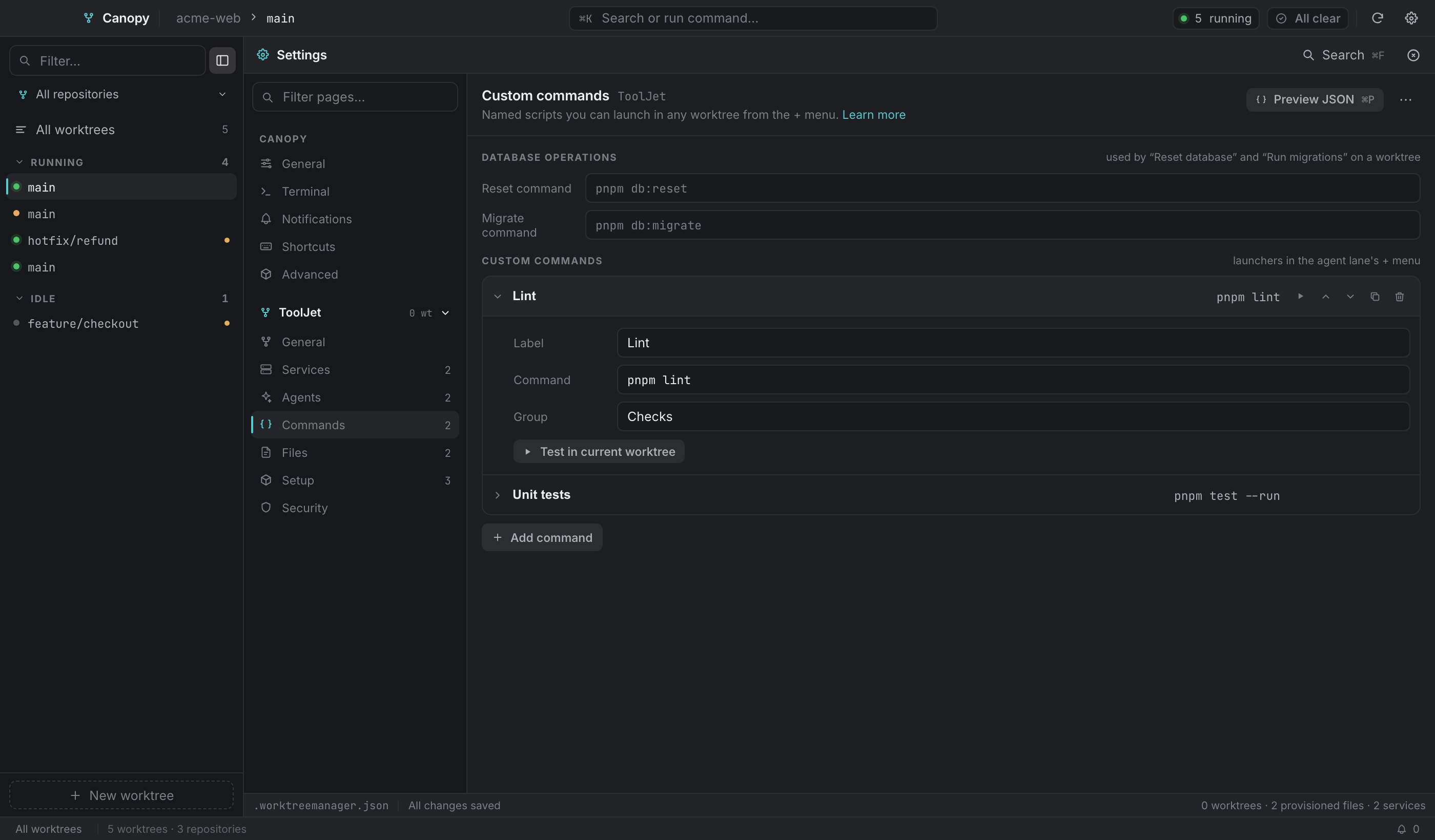This screenshot has width=1435, height=840.
Task: Click the All clear status pill
Action: tap(1307, 18)
